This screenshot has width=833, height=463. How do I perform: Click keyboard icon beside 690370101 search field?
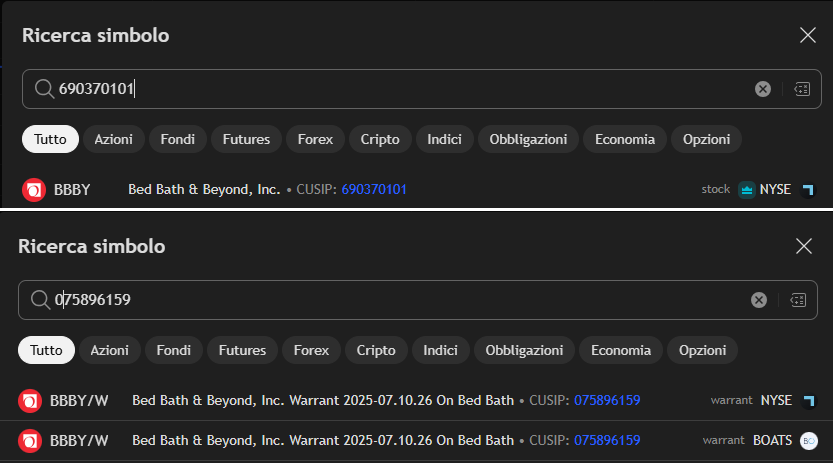click(802, 89)
